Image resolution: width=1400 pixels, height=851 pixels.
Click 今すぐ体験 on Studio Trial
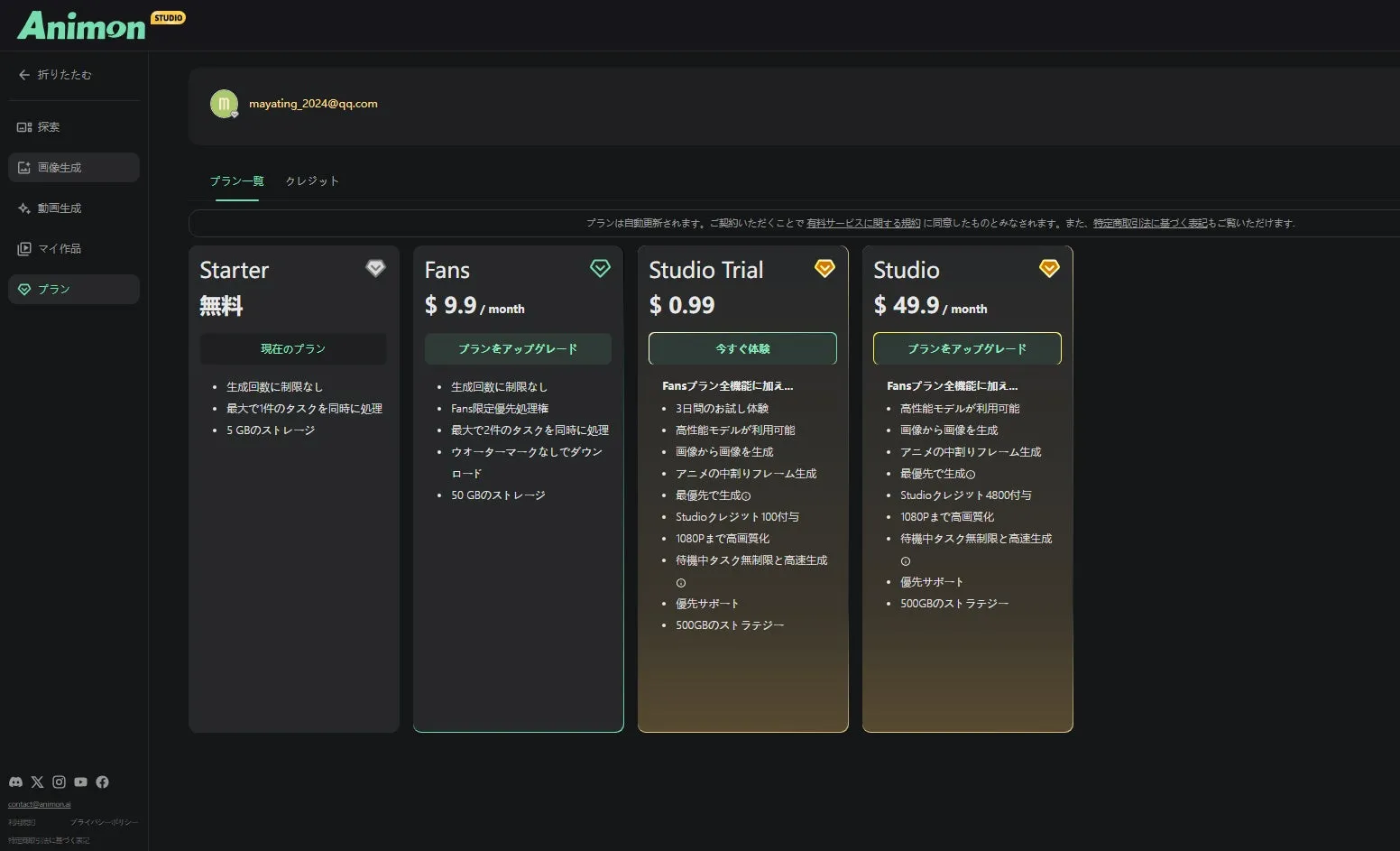point(742,349)
